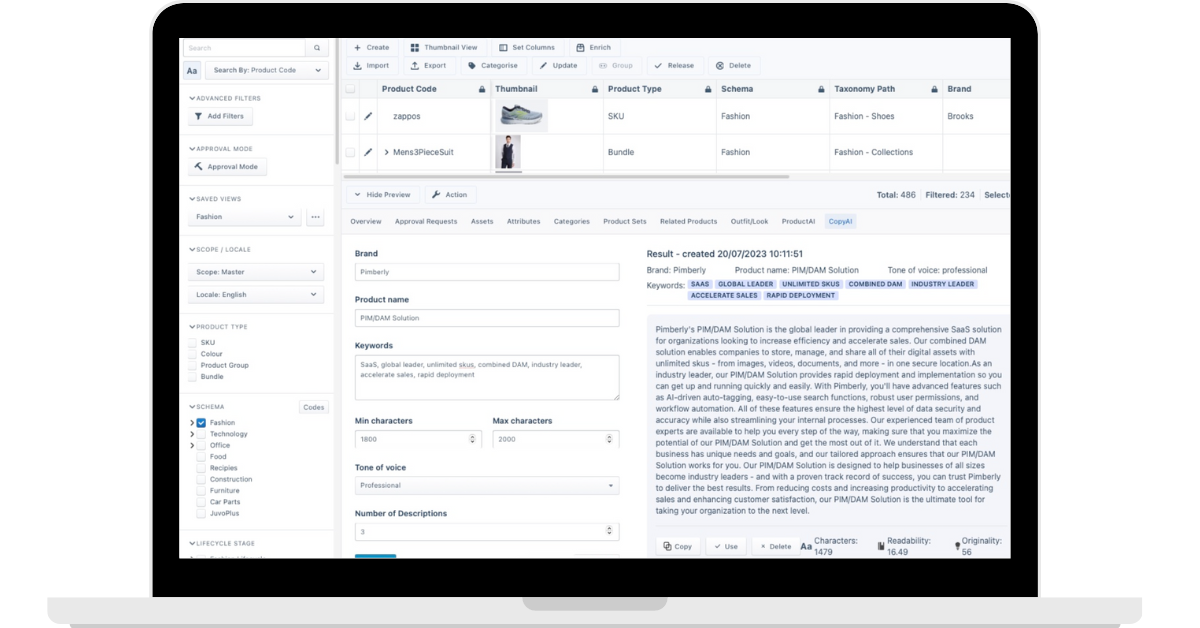Check the Food schema checkbox
The height and width of the screenshot is (628, 1200).
201,457
